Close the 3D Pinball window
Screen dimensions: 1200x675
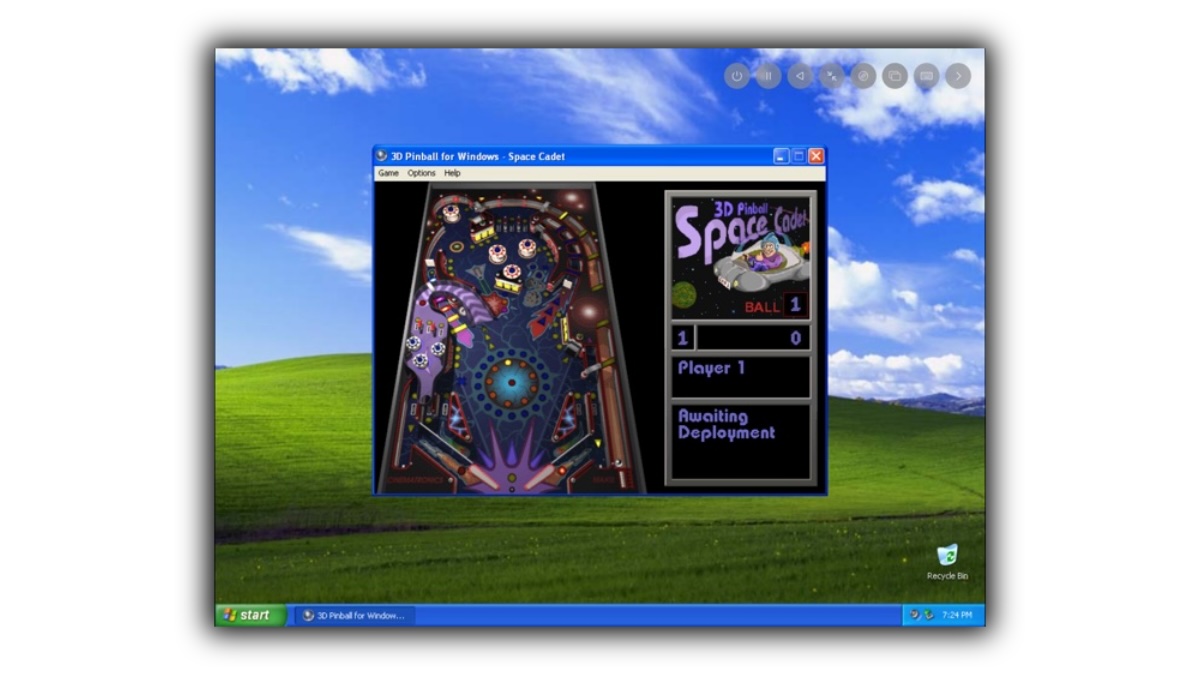click(x=816, y=156)
